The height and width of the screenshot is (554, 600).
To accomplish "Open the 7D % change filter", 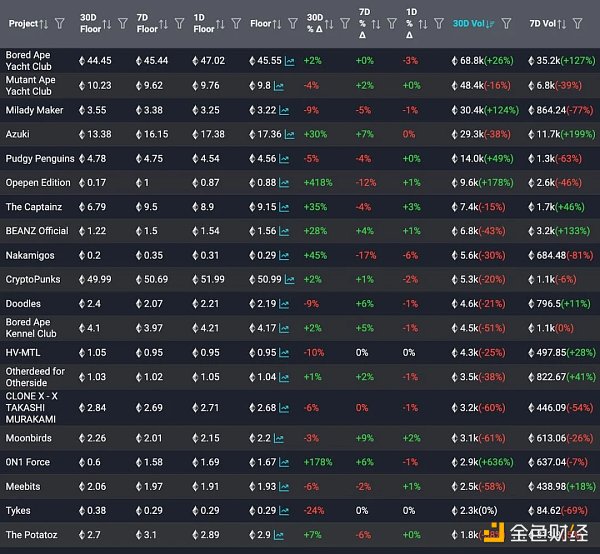I will click(392, 24).
